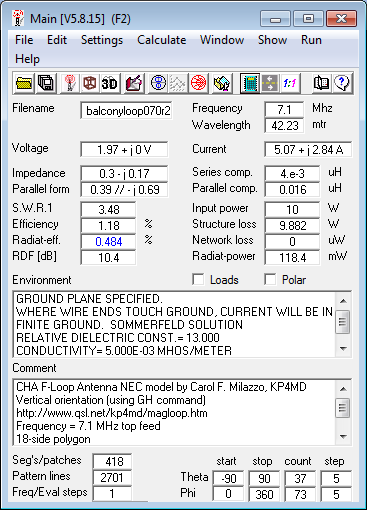
Task: Click Comment box scroll-down arrow
Action: pyautogui.click(x=343, y=437)
